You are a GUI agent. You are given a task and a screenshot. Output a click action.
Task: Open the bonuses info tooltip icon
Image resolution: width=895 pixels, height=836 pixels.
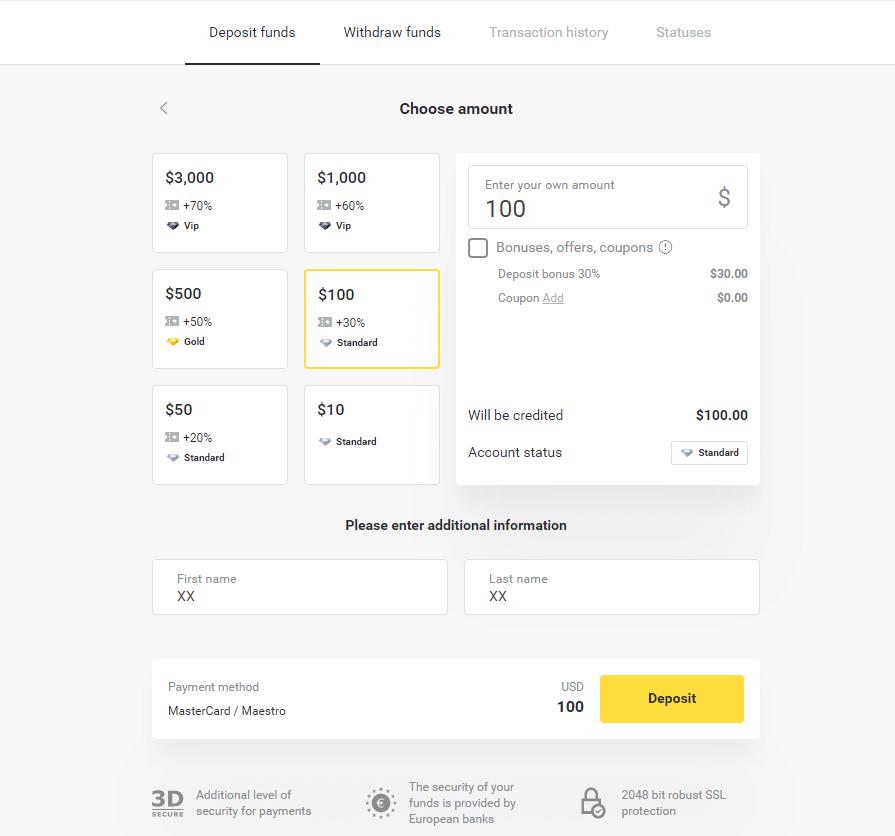(x=665, y=247)
